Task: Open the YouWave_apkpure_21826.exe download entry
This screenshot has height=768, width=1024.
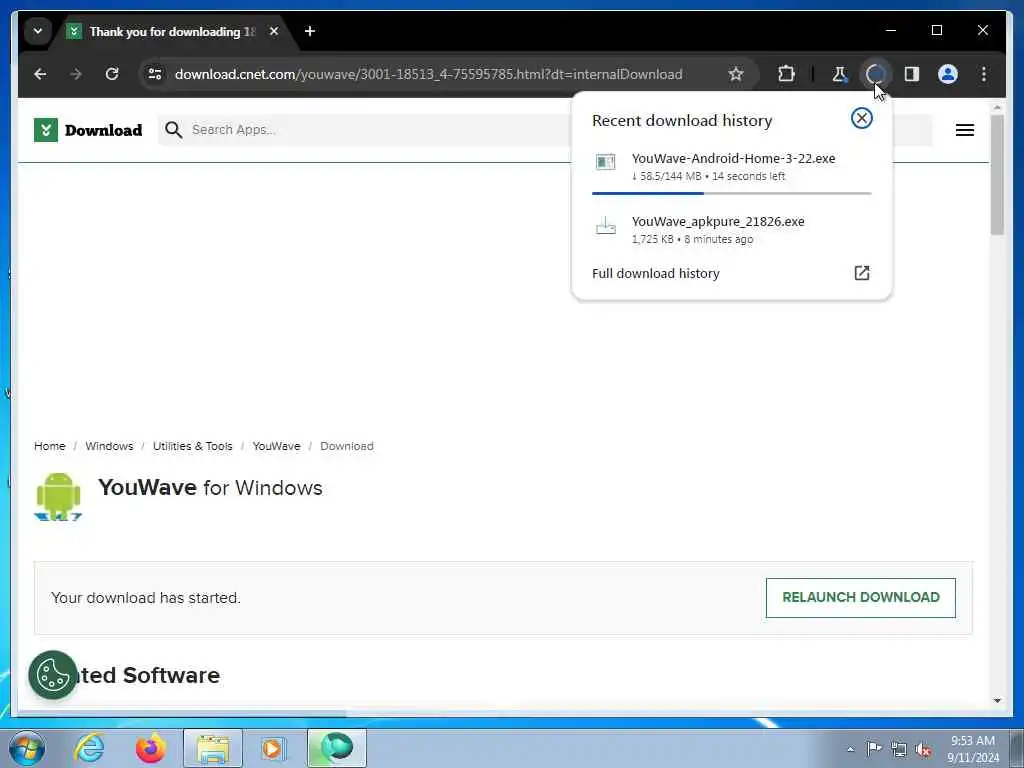Action: pos(731,229)
